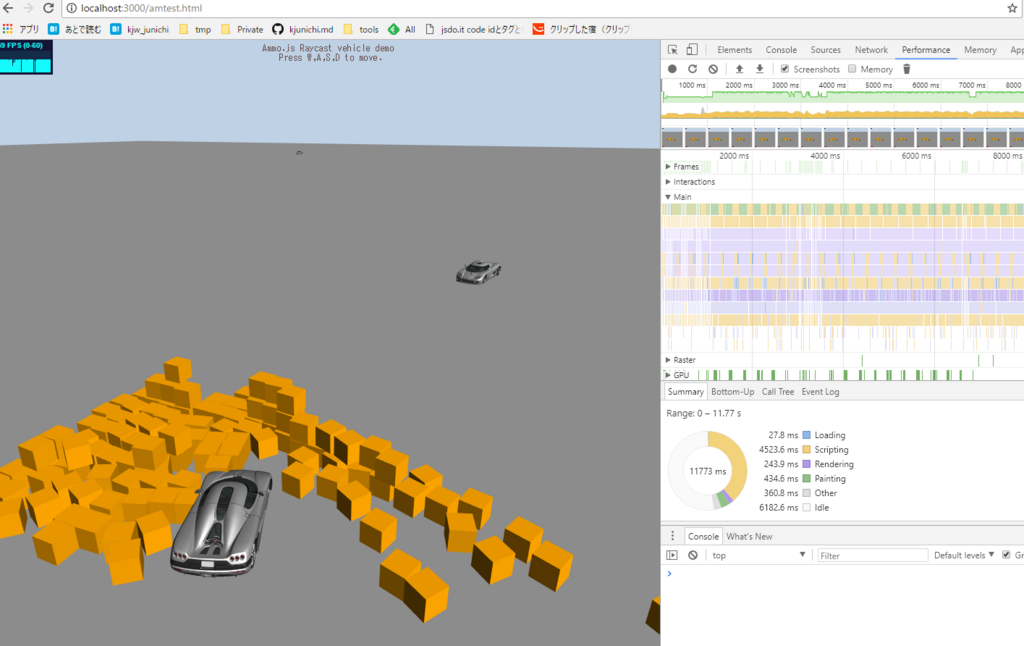Click the Rendering purple legend swatch
This screenshot has width=1024, height=646.
point(807,464)
